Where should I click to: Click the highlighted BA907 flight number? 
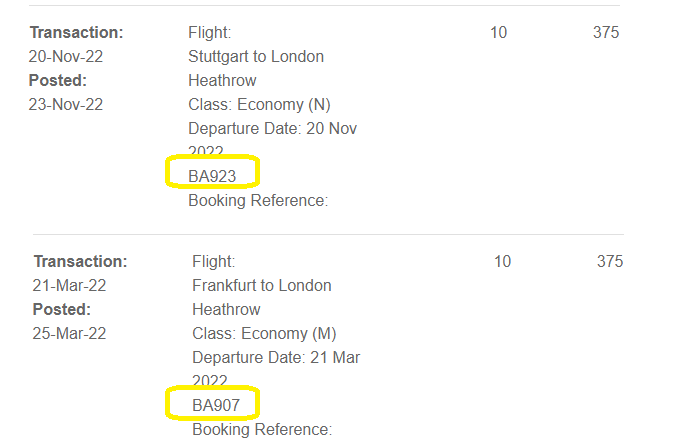tap(216, 405)
